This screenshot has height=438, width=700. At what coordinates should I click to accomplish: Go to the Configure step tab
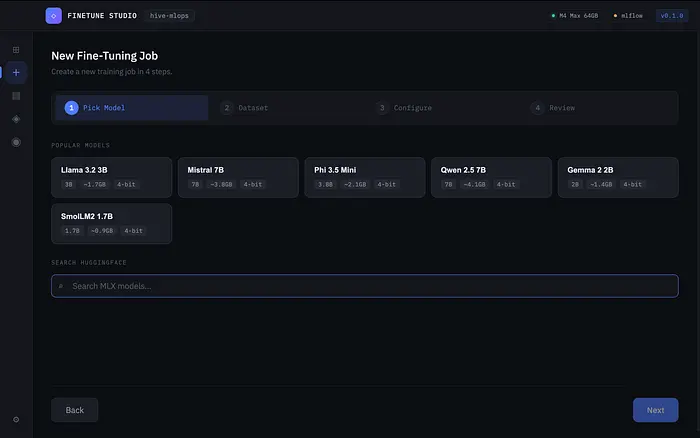pos(442,108)
